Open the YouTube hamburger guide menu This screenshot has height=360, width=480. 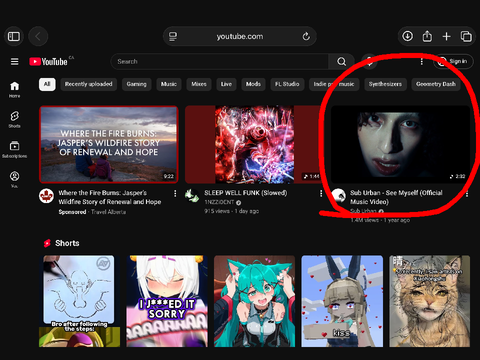[x=14, y=62]
